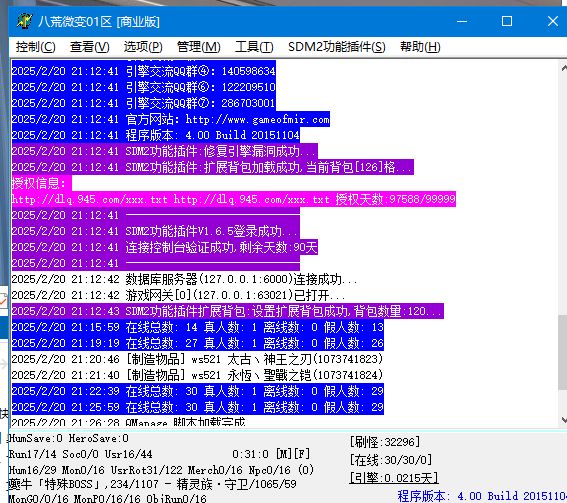Screen dimensions: 567x503
Task: Select the SDM2功能插件V1.6.5登录成功 log line
Action: (x=156, y=231)
